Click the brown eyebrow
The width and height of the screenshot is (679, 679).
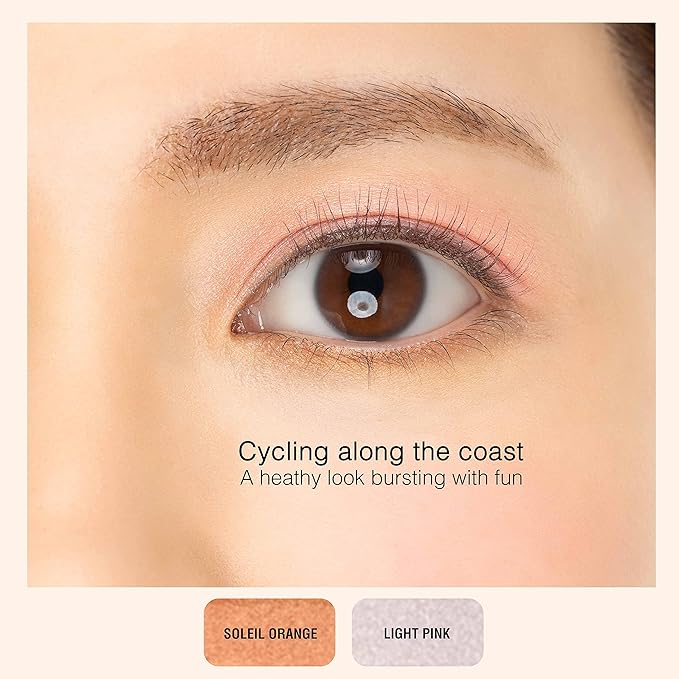click(346, 126)
